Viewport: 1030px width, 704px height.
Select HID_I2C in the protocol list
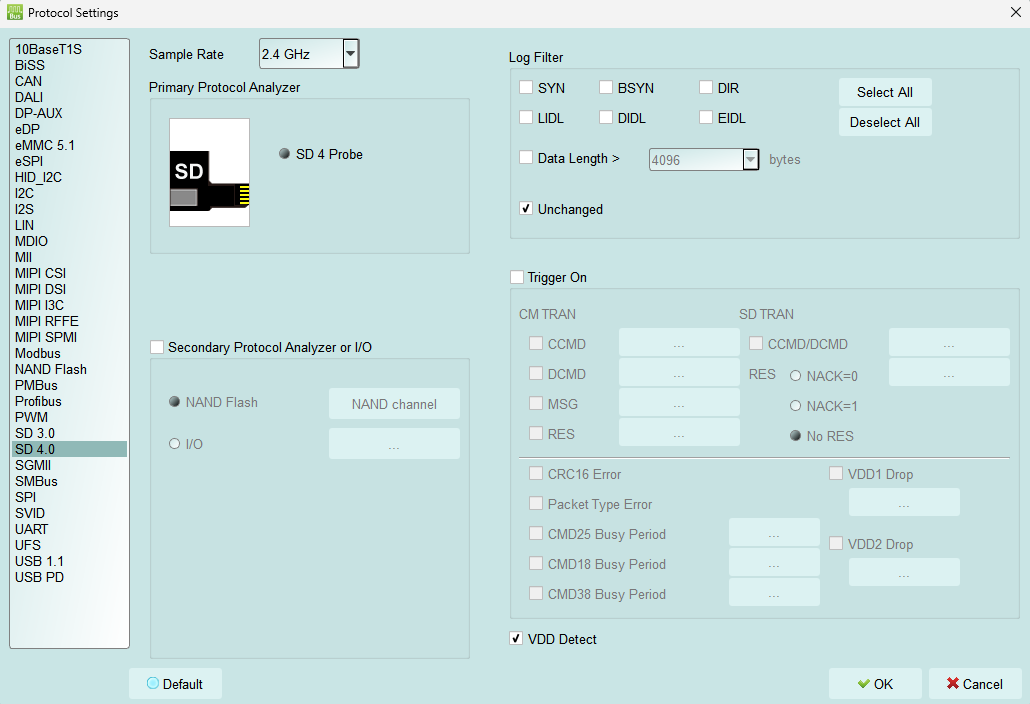[x=70, y=177]
